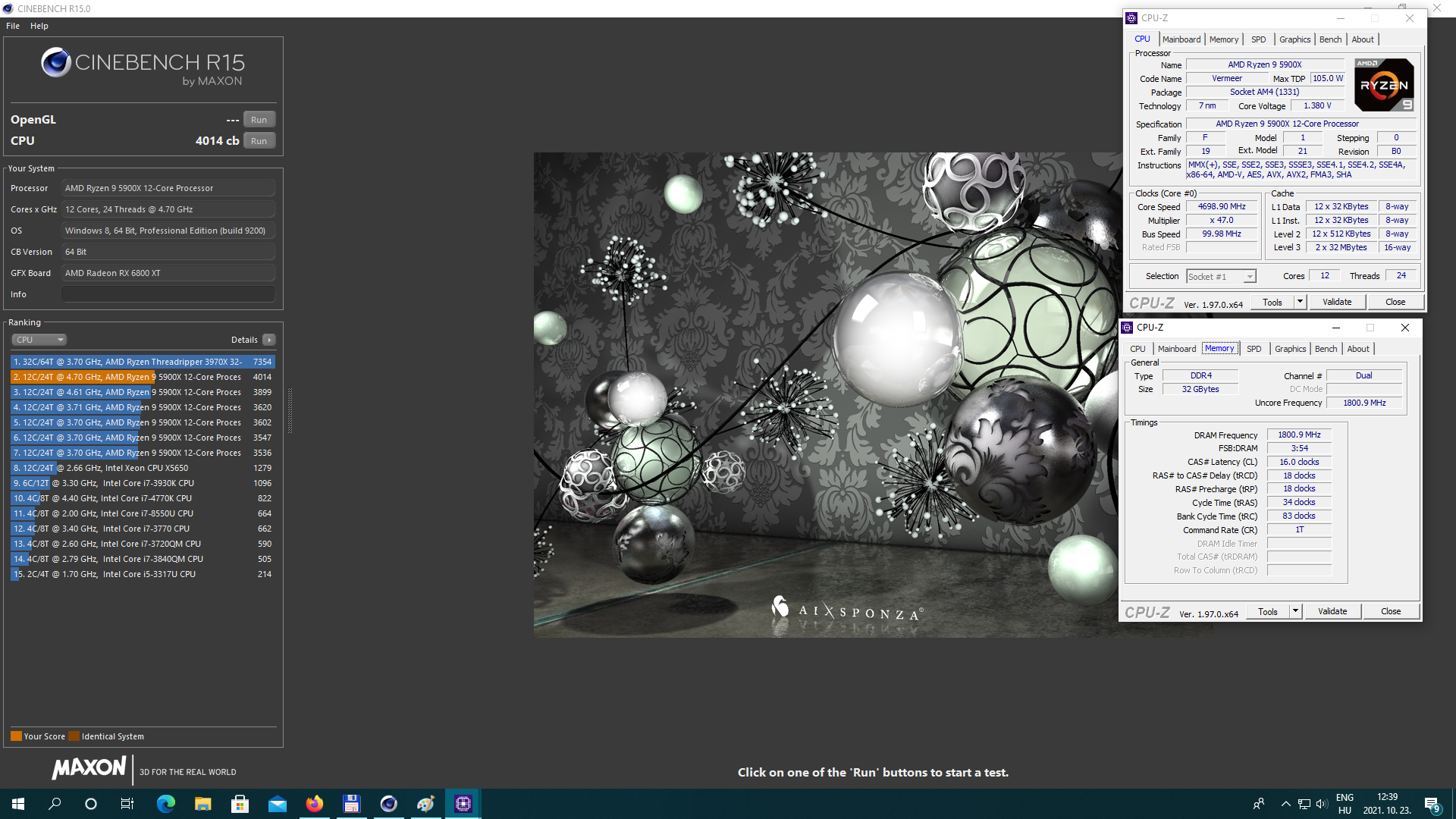Viewport: 1456px width, 819px height.
Task: Open Tools dropdown arrow in lower CPU-Z
Action: click(1295, 612)
